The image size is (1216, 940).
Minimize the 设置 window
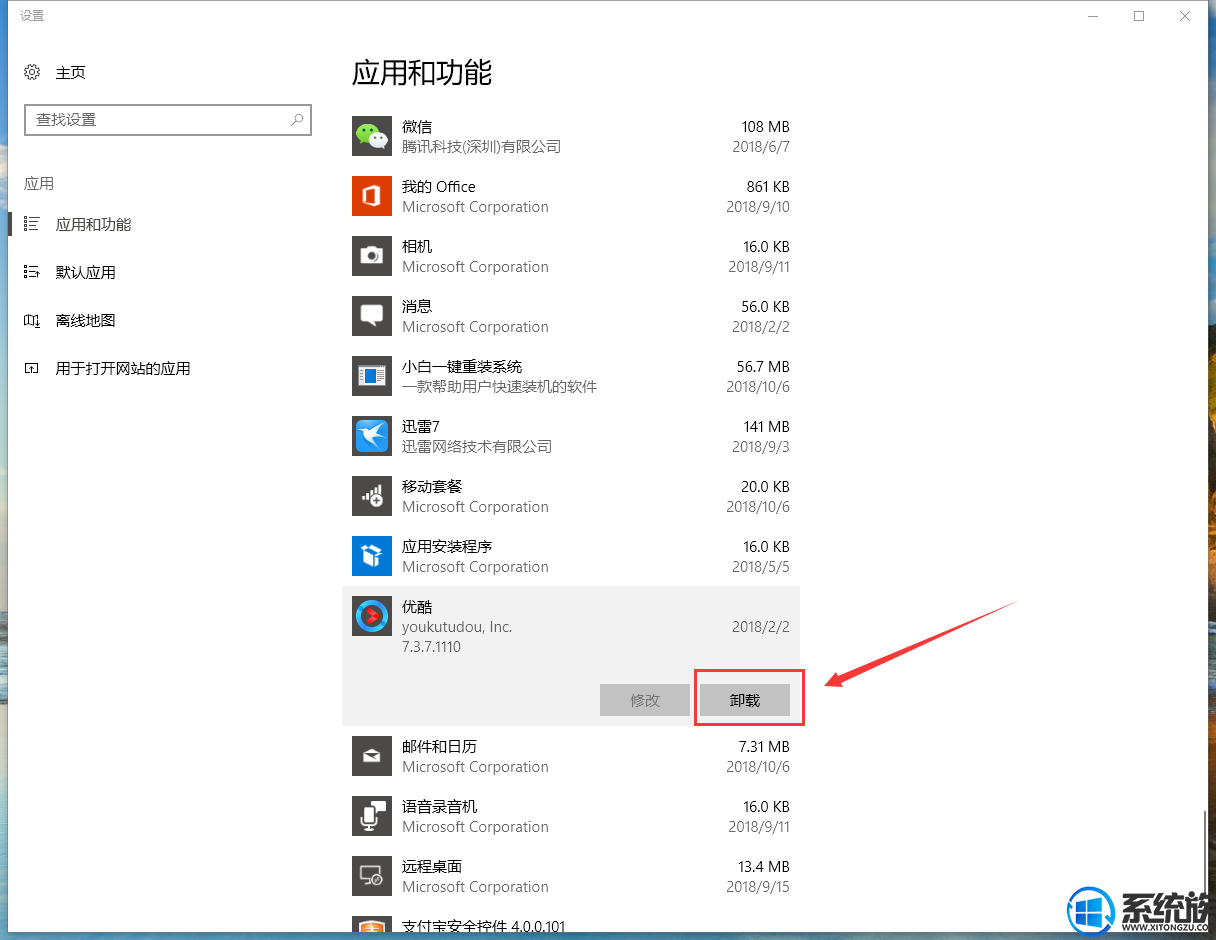[1093, 16]
